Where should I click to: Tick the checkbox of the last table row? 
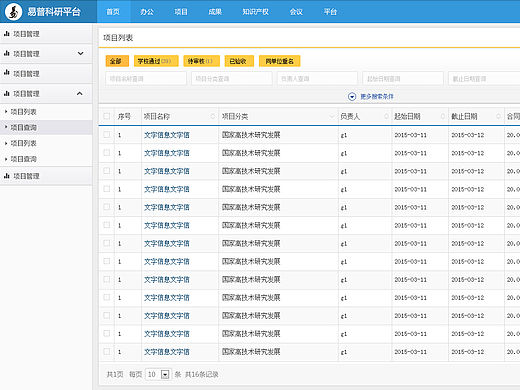coord(107,351)
